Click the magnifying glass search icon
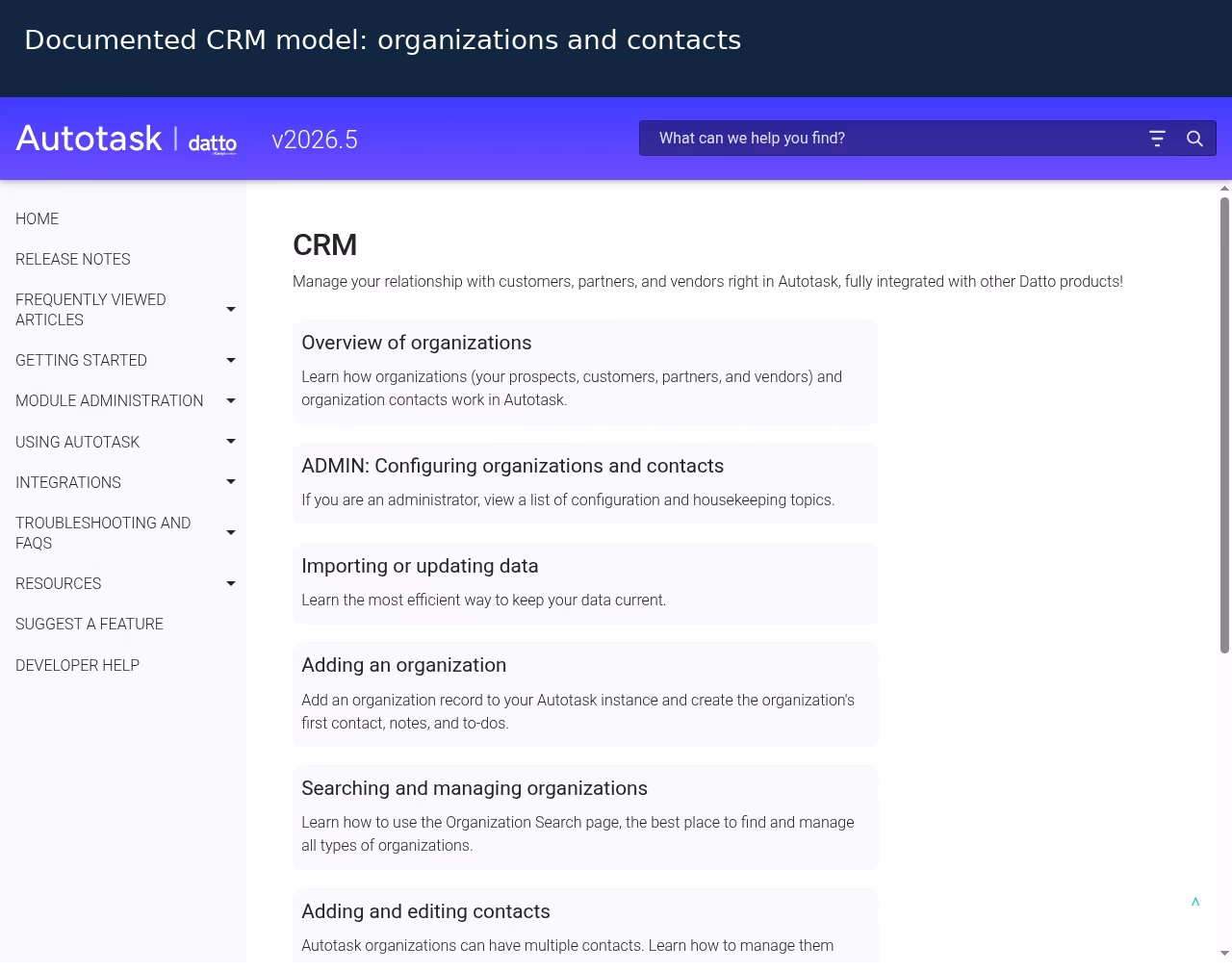1232x972 pixels. [x=1194, y=139]
